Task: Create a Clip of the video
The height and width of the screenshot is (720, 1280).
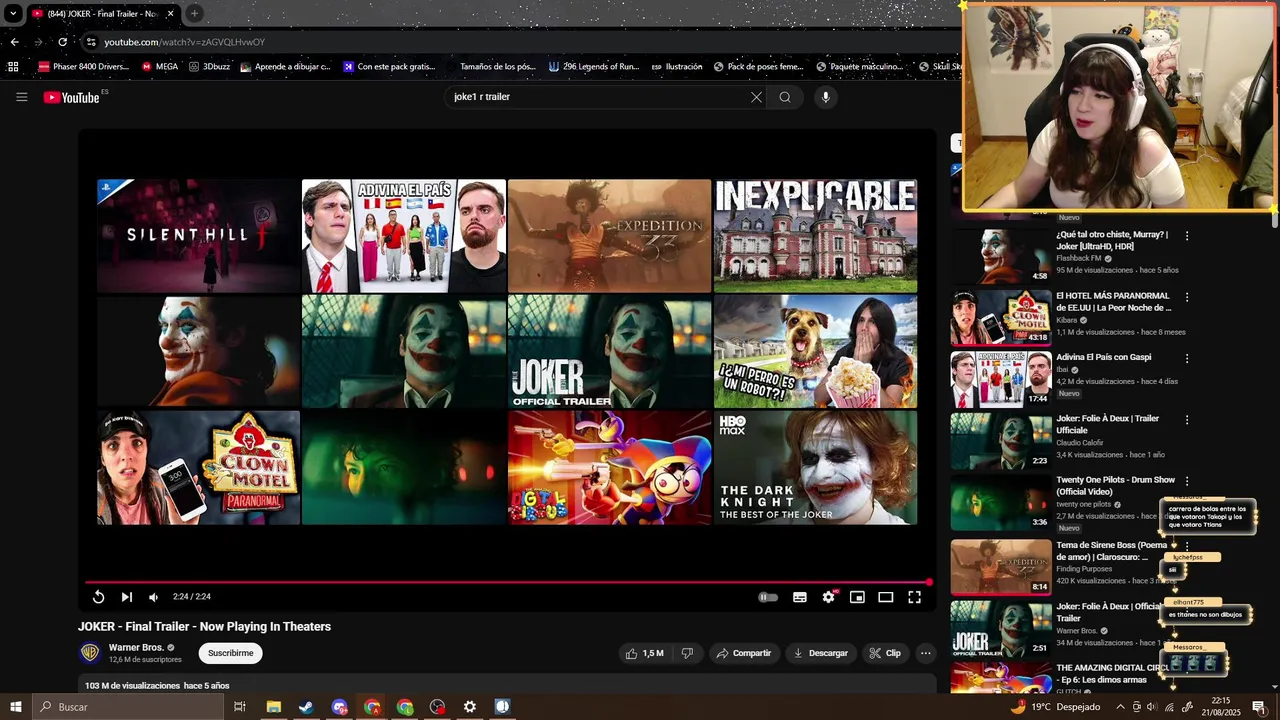Action: pos(885,653)
